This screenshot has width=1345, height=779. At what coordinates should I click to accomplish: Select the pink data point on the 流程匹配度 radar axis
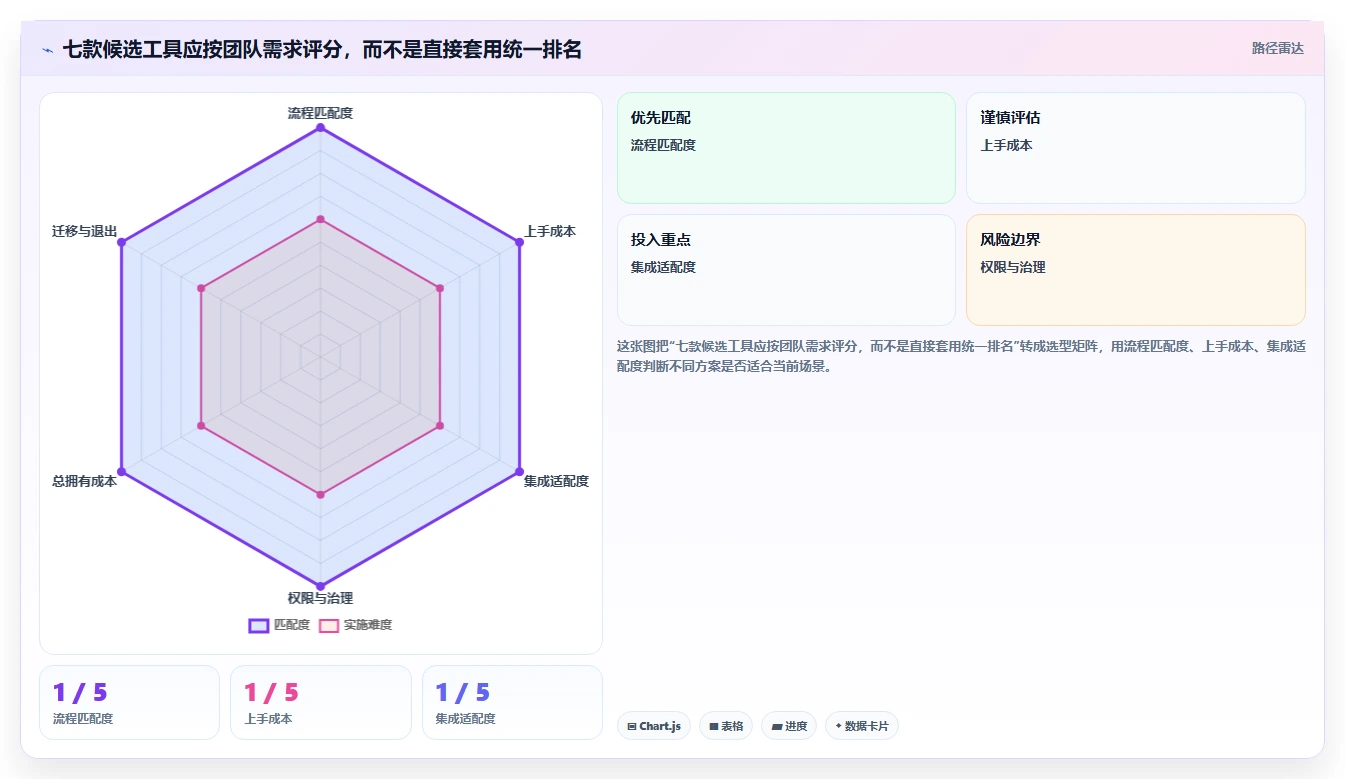[320, 219]
